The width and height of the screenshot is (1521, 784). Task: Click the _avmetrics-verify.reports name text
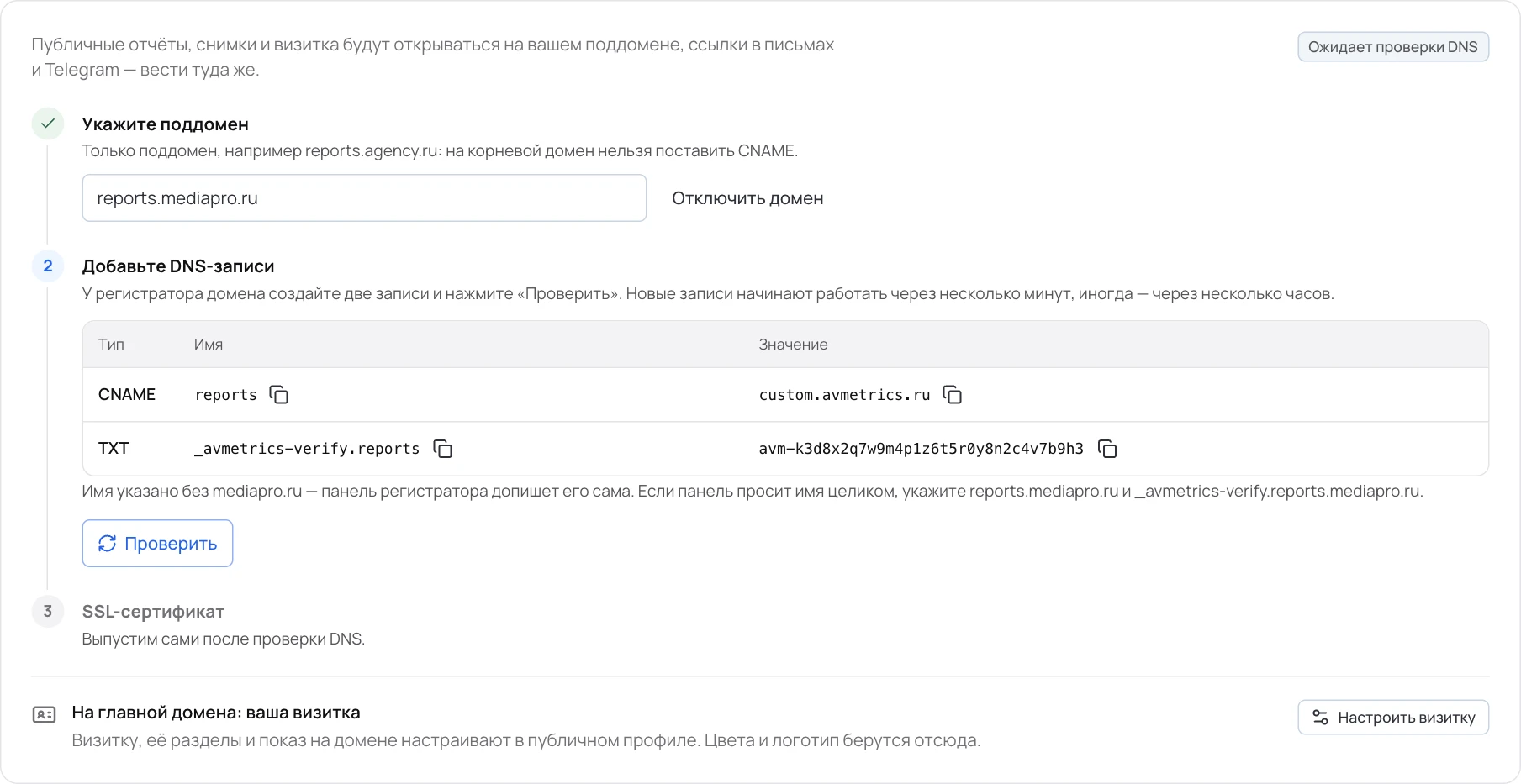307,449
